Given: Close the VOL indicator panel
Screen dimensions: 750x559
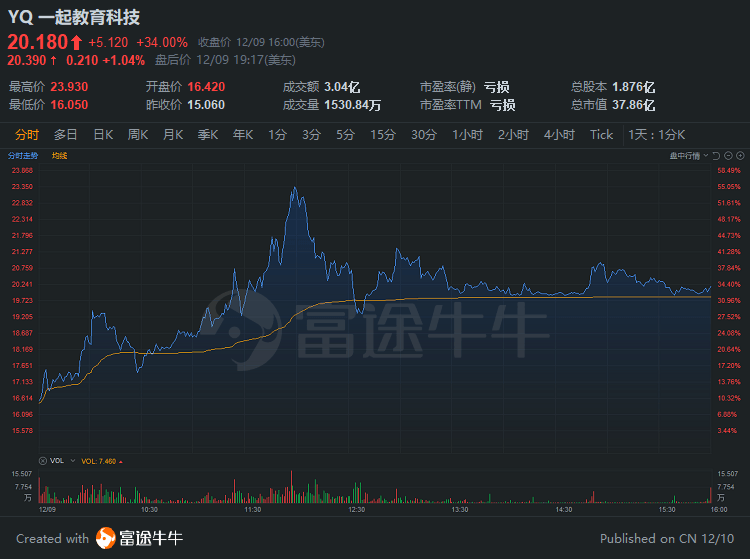Looking at the screenshot, I should click(x=43, y=461).
